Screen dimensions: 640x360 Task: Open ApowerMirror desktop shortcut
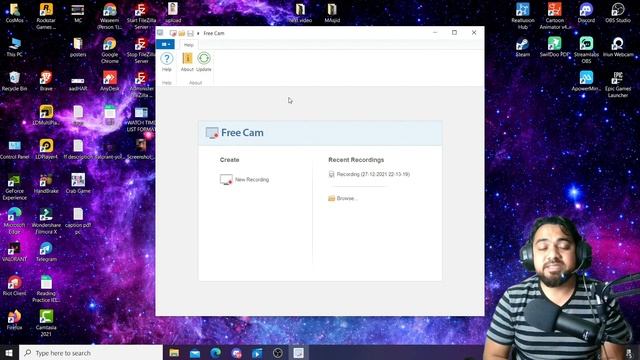pos(586,81)
